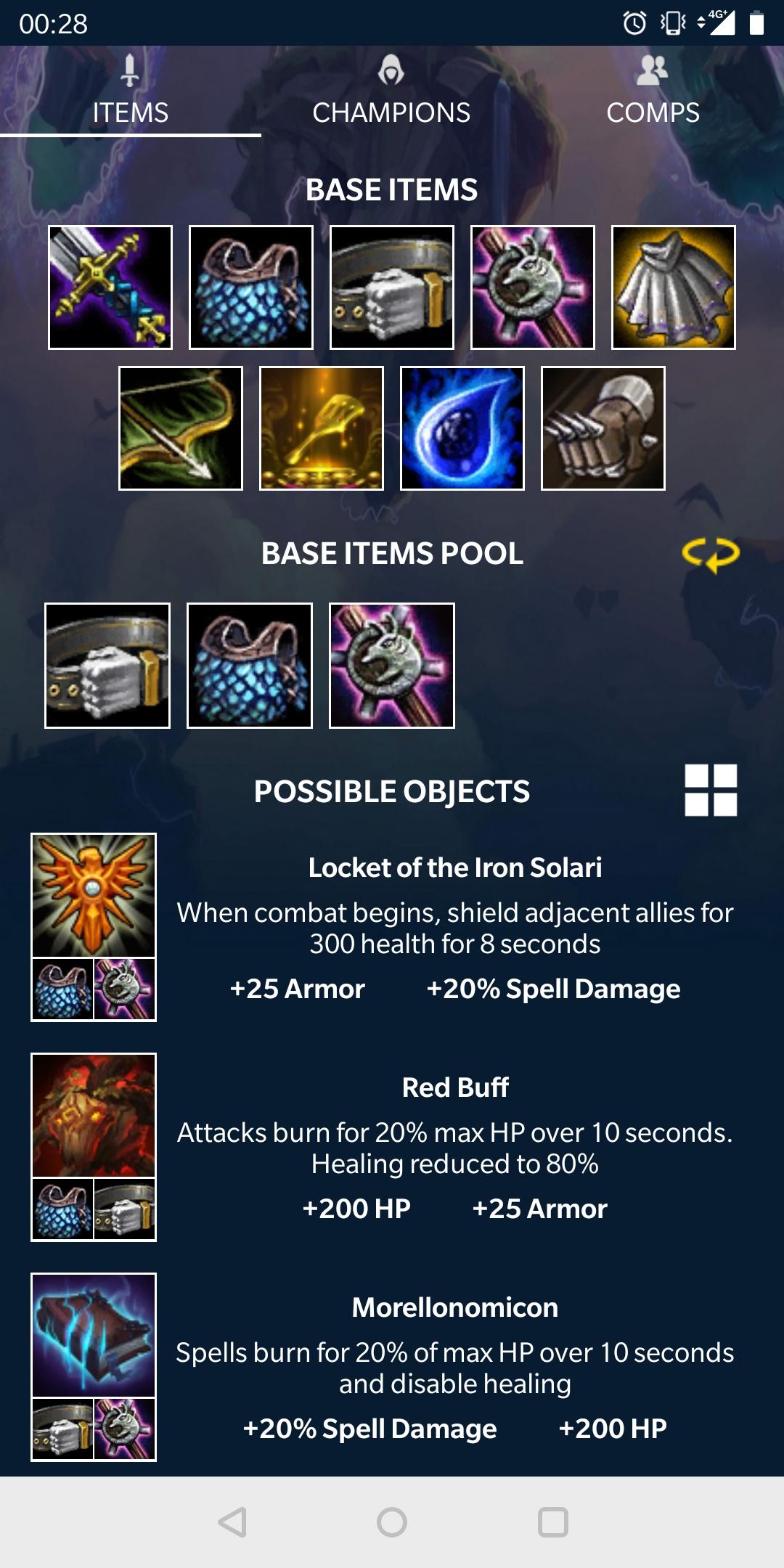The height and width of the screenshot is (1568, 784).
Task: Select the B.F. Sword base item
Action: pos(110,287)
